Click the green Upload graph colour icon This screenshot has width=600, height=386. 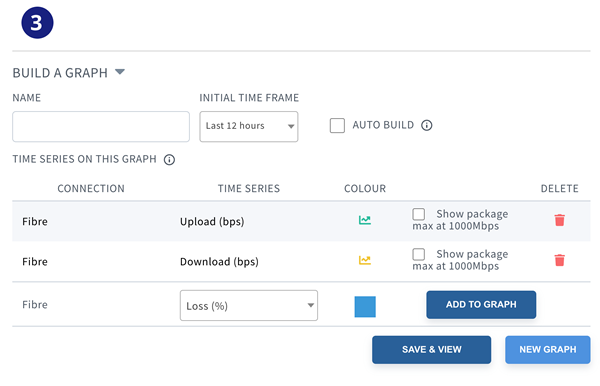[x=365, y=220]
